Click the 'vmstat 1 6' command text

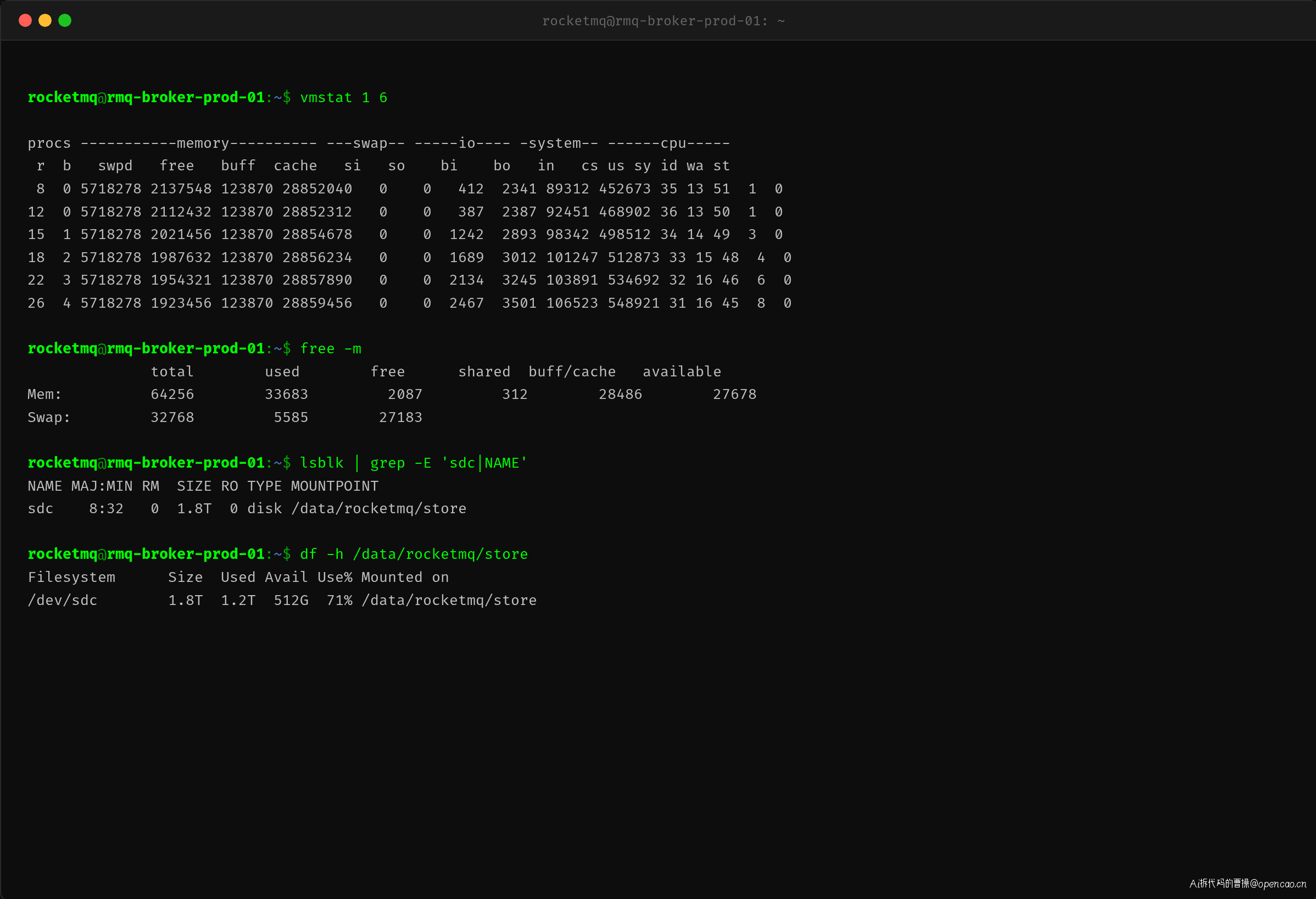[344, 97]
